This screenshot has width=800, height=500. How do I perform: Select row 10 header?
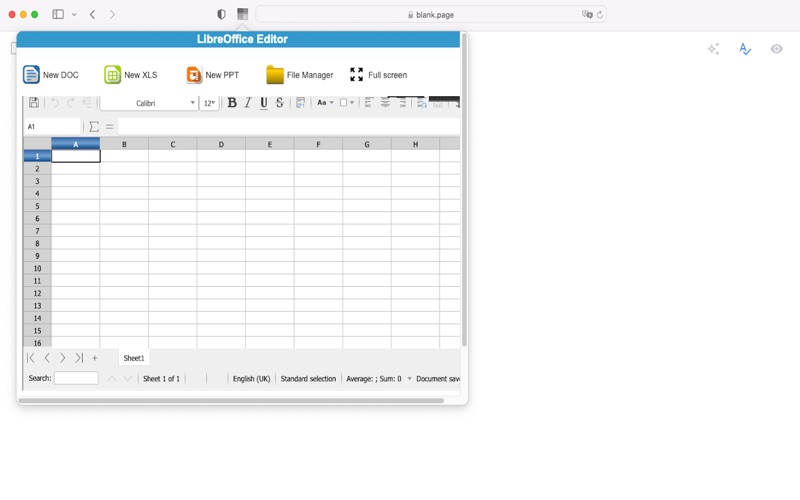[37, 268]
